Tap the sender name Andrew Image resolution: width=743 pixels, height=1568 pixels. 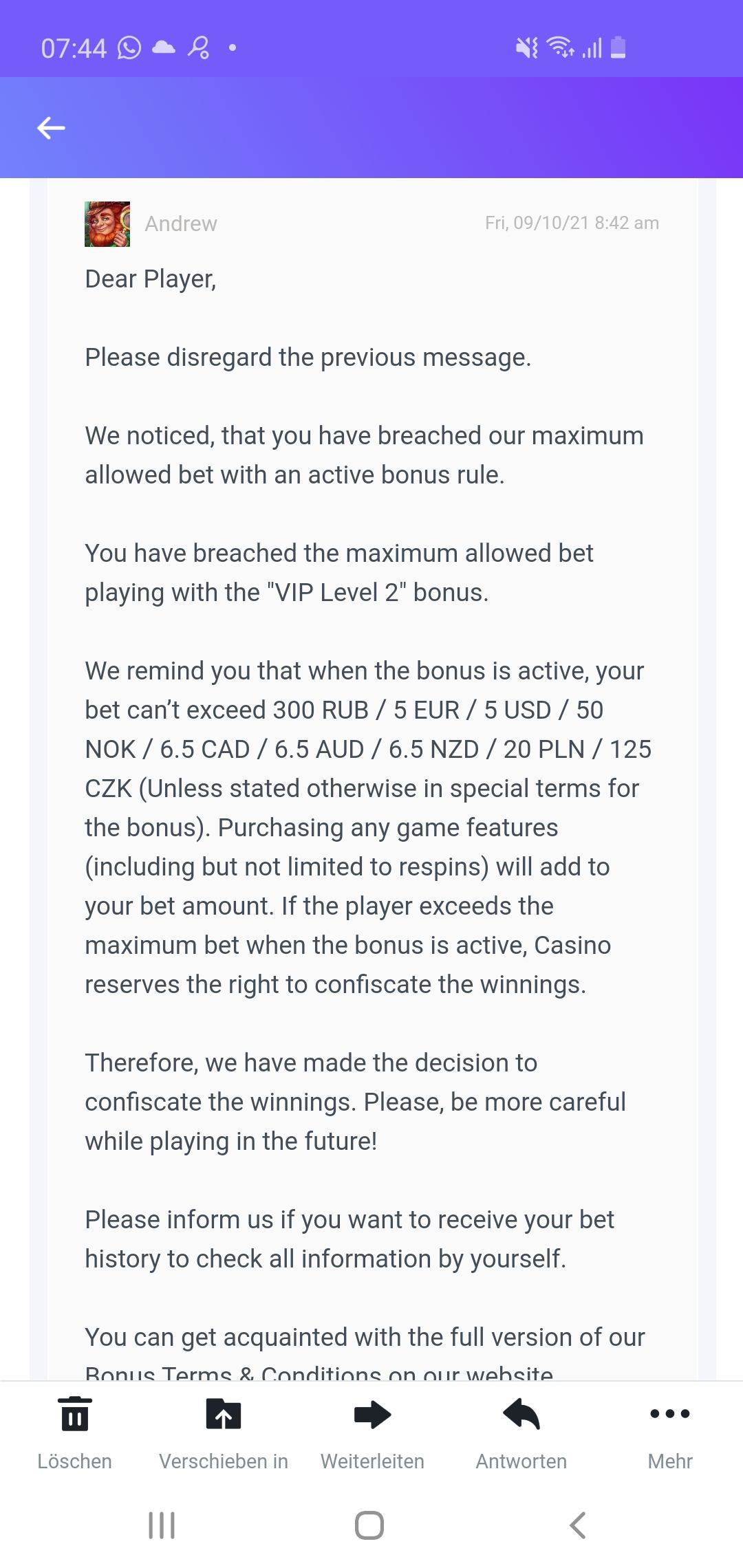[x=181, y=224]
